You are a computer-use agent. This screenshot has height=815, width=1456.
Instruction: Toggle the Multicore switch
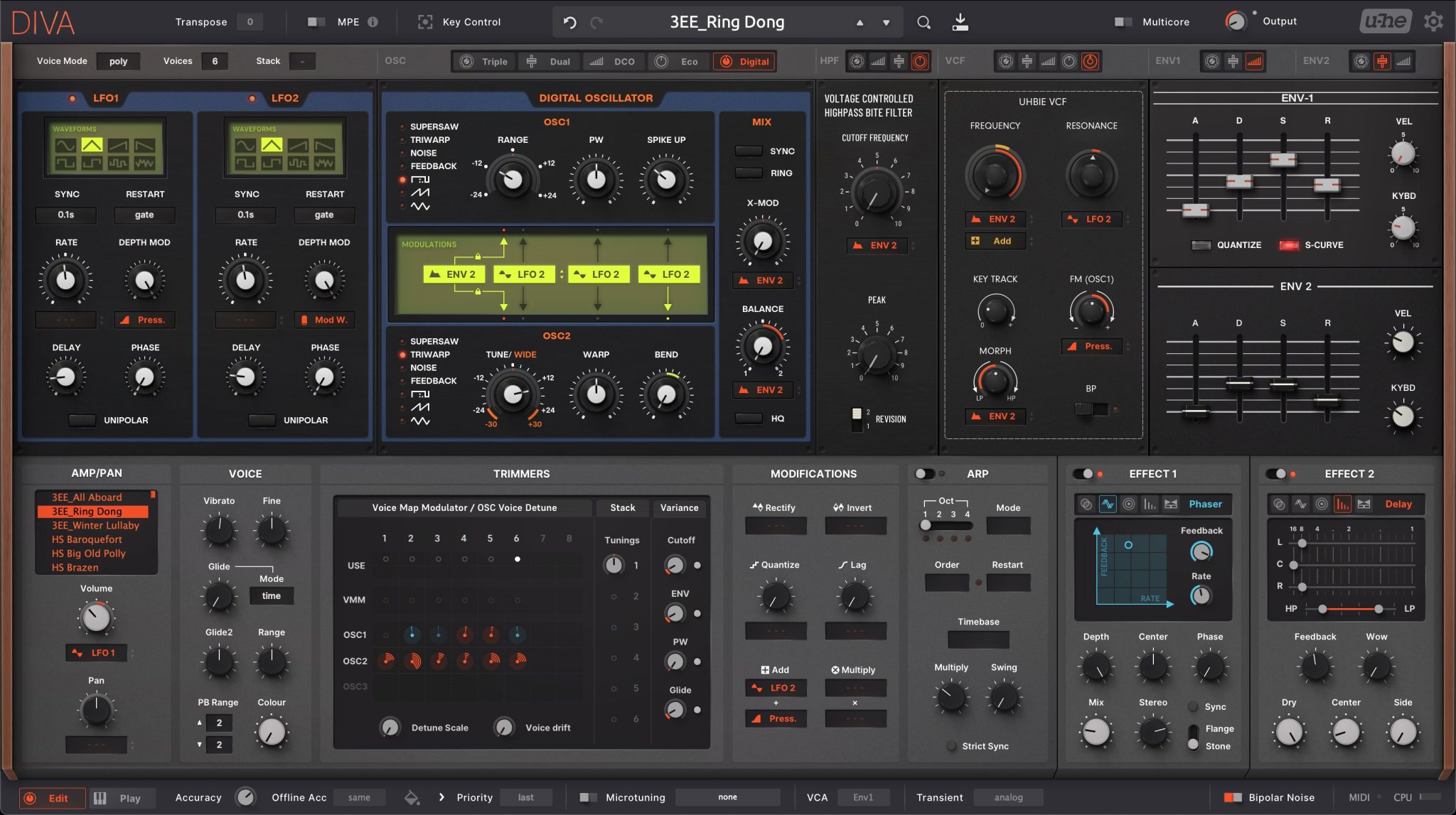[1123, 22]
